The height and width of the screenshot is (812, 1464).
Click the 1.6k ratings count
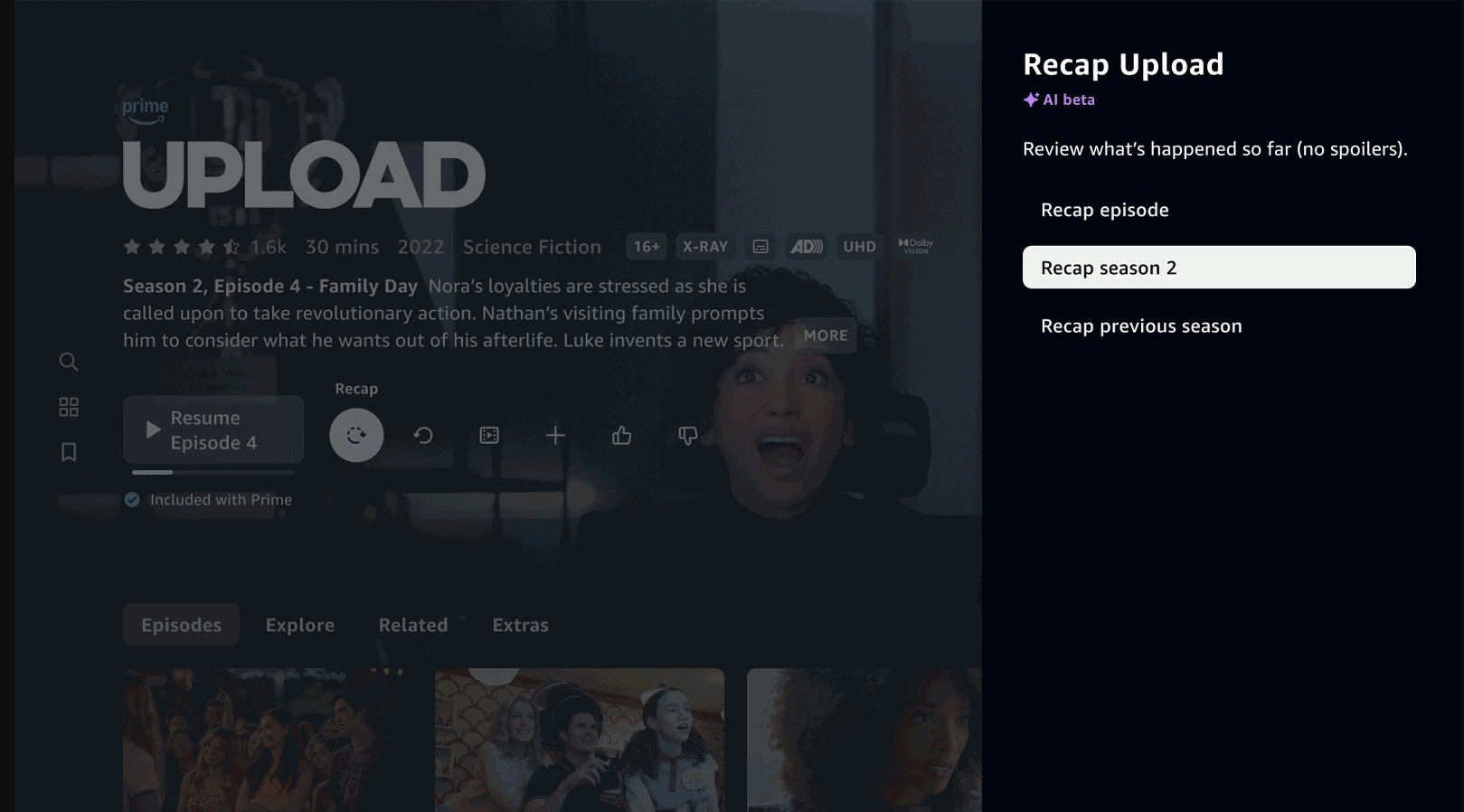(x=269, y=247)
